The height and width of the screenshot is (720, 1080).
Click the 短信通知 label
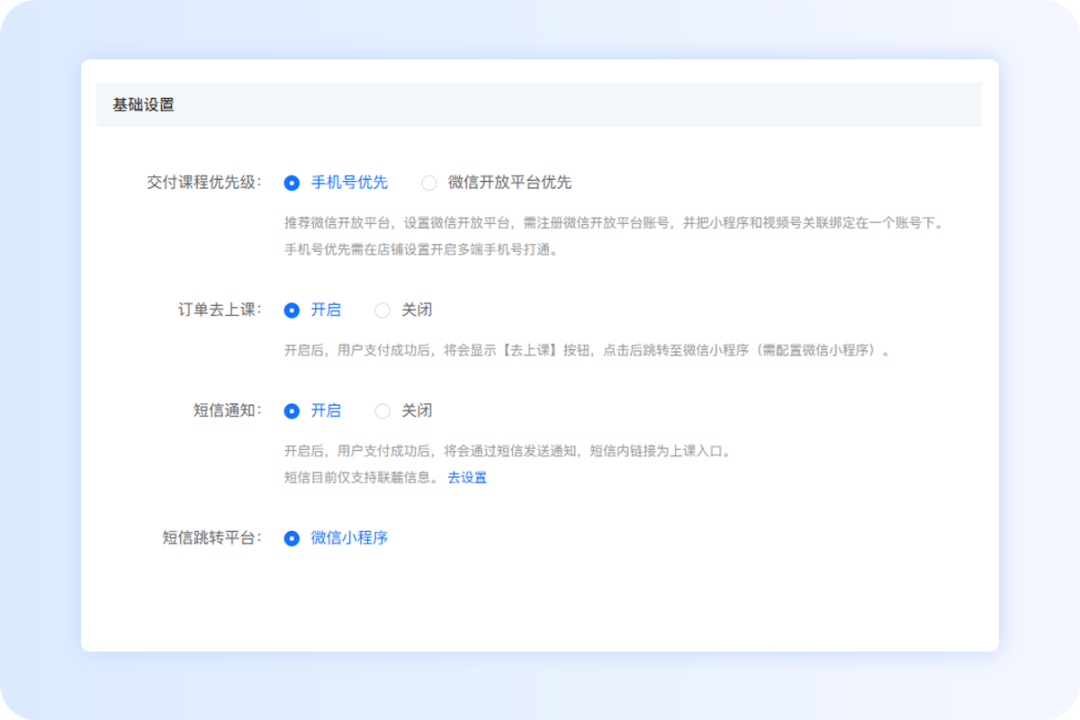(x=227, y=411)
